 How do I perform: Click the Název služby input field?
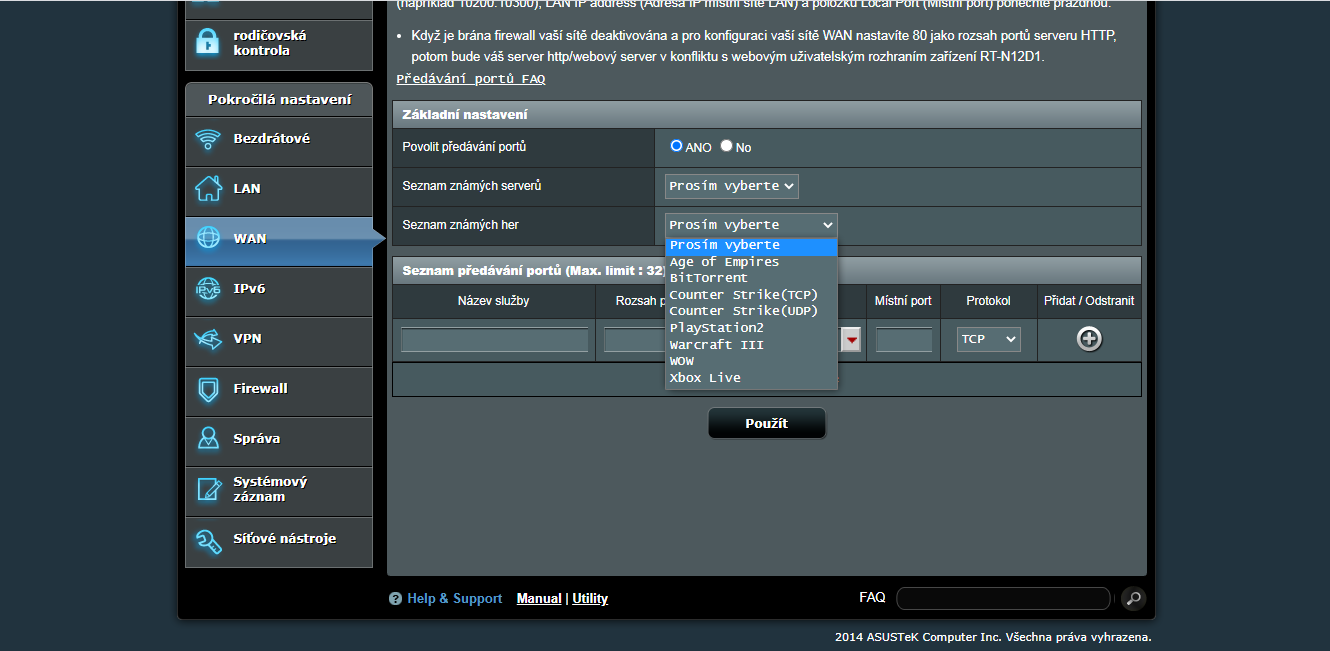[494, 340]
